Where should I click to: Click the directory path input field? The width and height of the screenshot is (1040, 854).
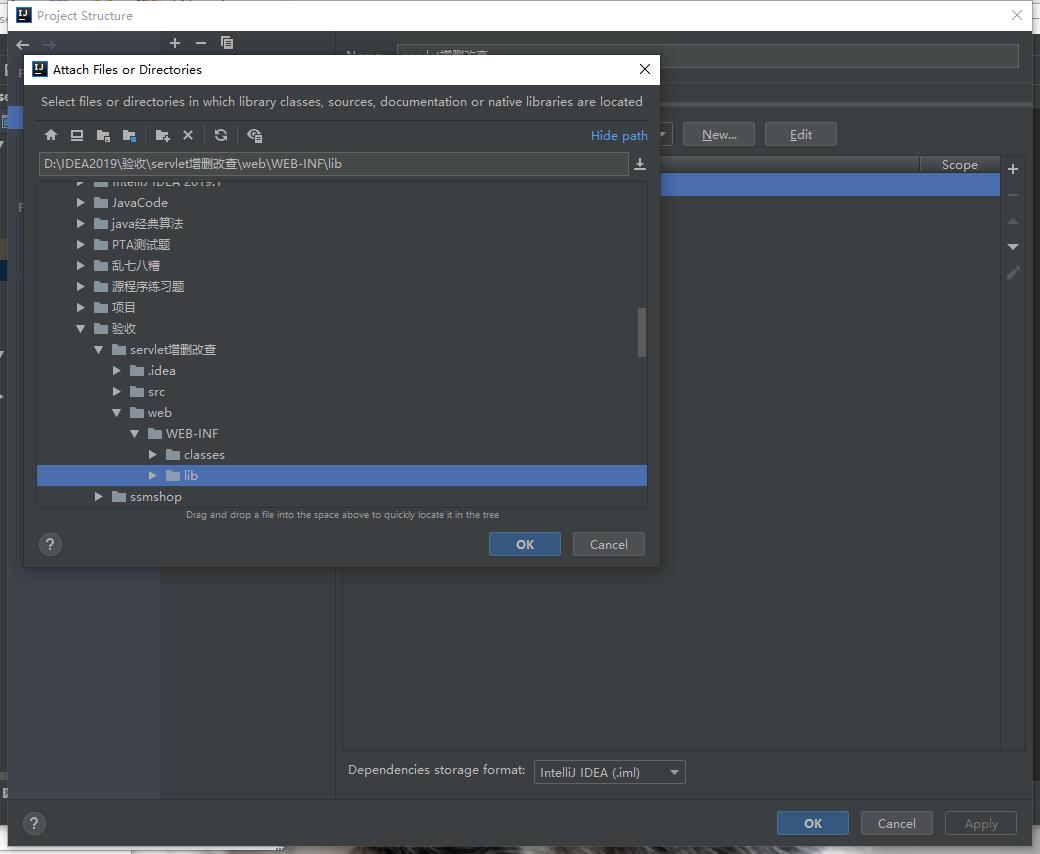click(x=333, y=164)
